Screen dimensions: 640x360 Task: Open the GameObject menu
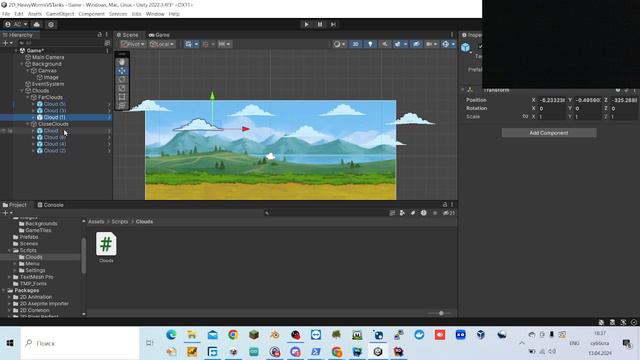point(60,14)
